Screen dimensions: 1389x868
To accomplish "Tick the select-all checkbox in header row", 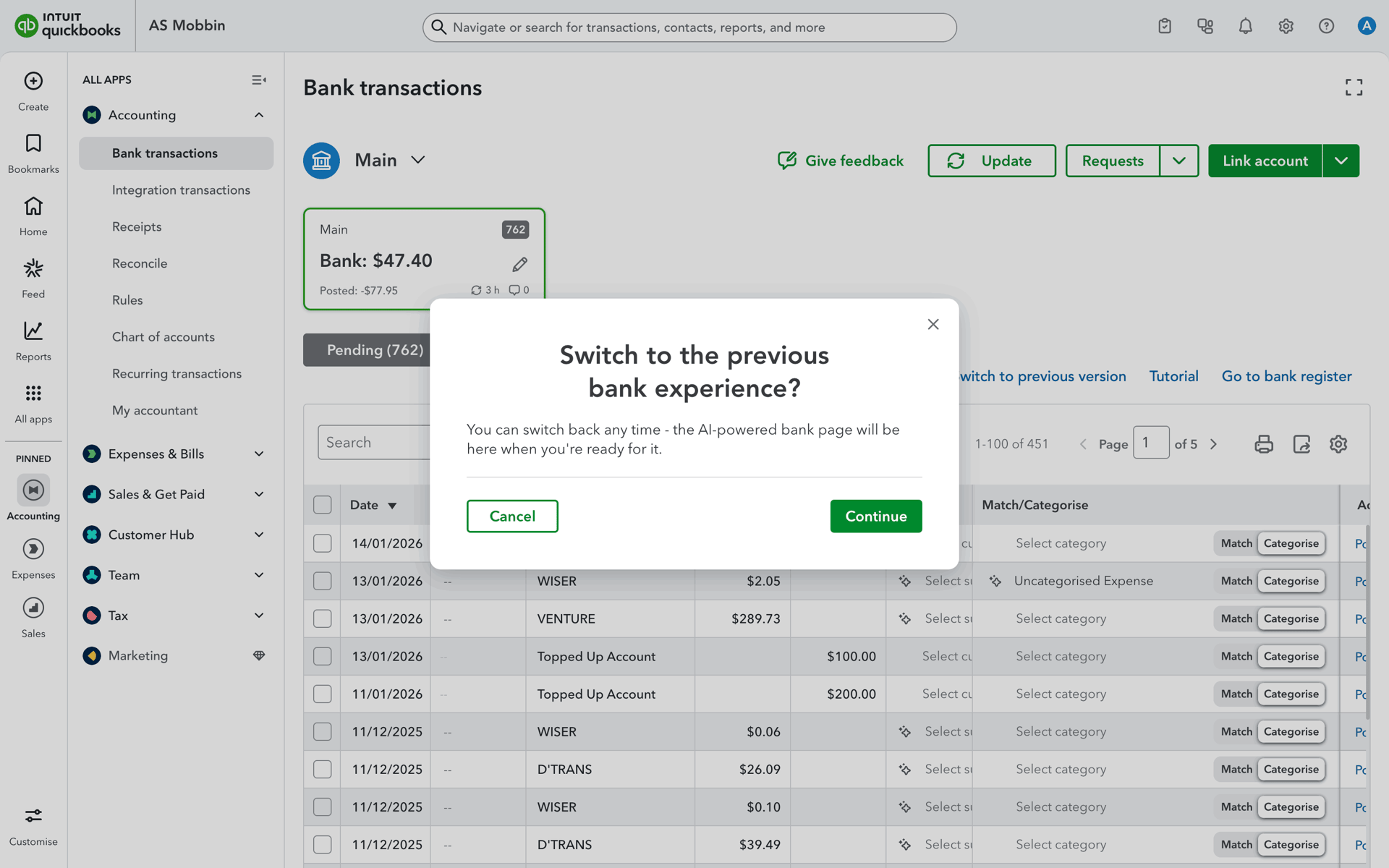I will point(323,505).
